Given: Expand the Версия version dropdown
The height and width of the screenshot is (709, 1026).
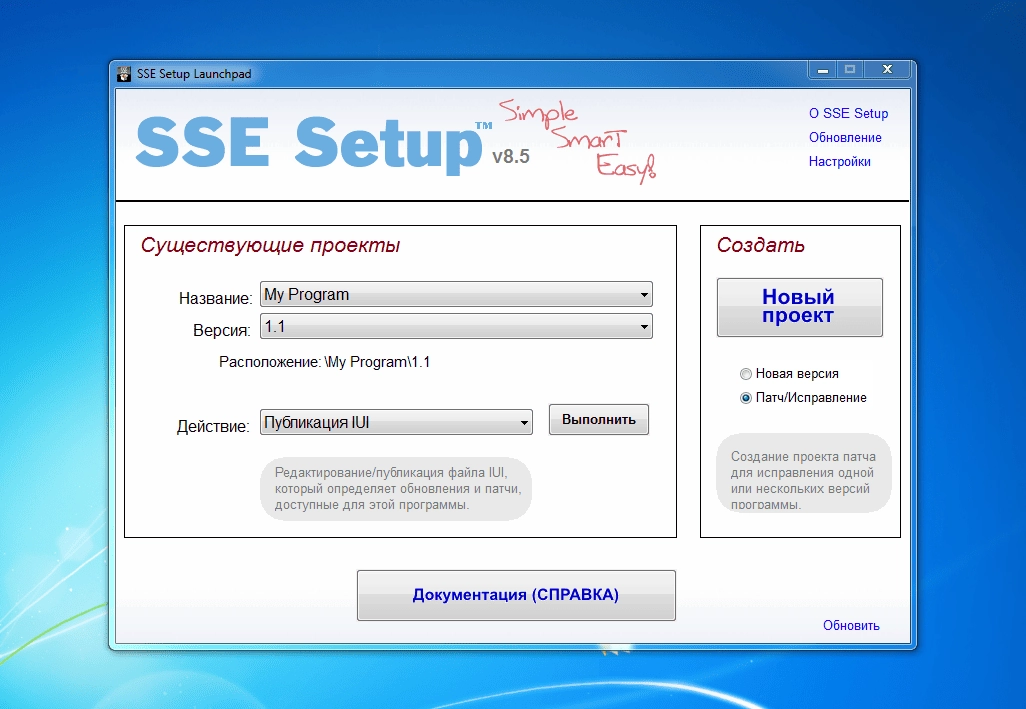Looking at the screenshot, I should pyautogui.click(x=456, y=326).
